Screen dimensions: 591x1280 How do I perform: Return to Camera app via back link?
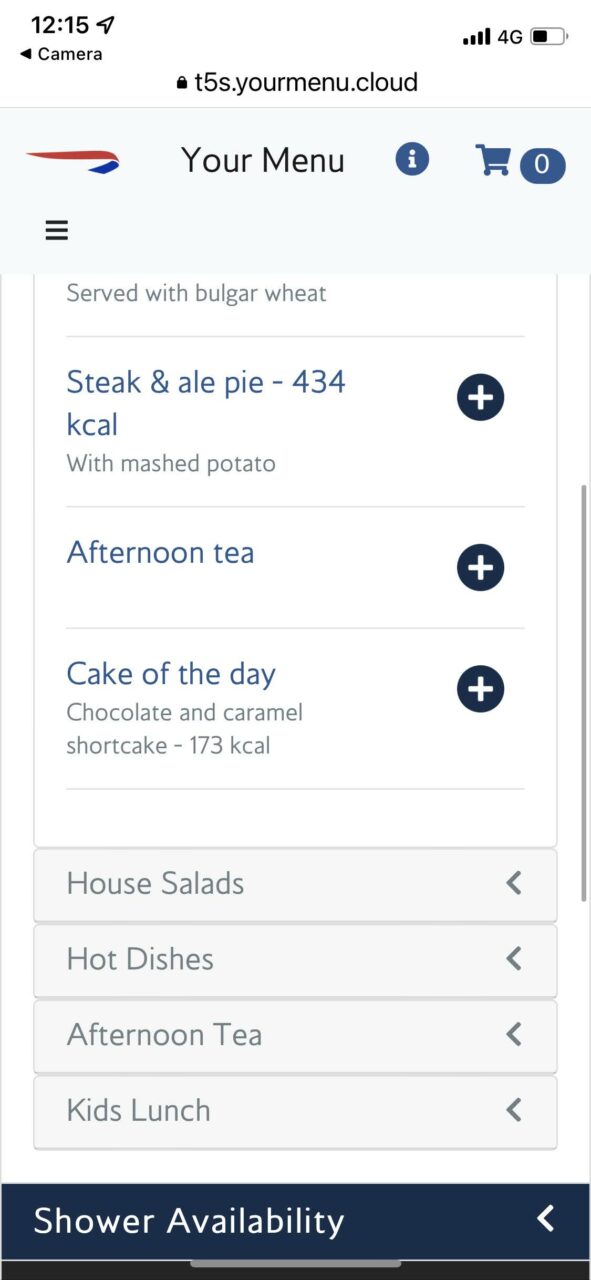(x=61, y=54)
